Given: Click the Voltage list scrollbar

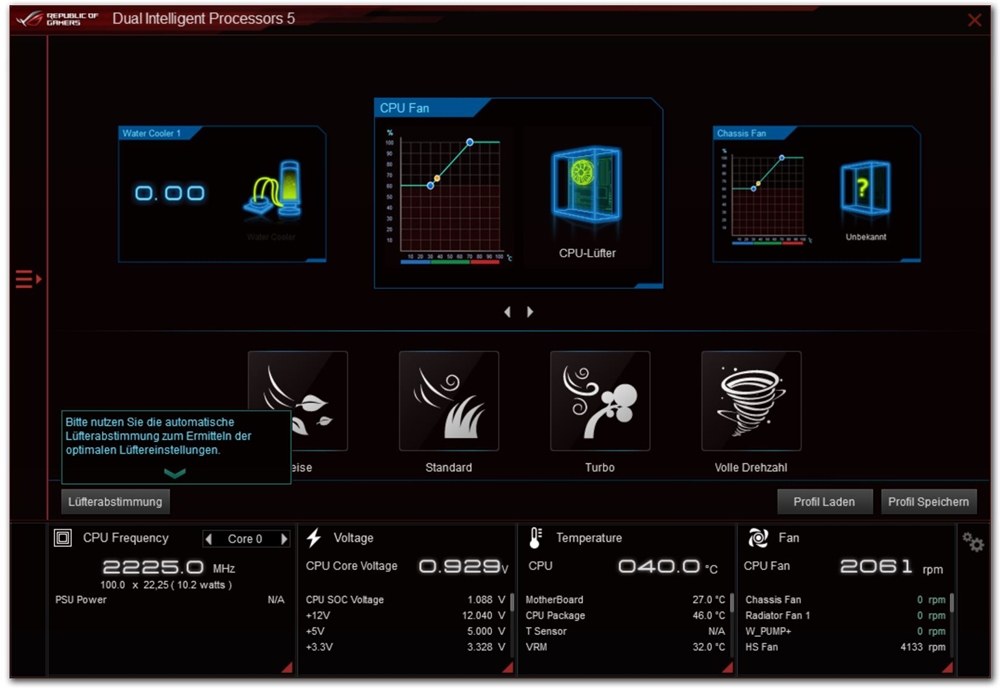Looking at the screenshot, I should (512, 603).
